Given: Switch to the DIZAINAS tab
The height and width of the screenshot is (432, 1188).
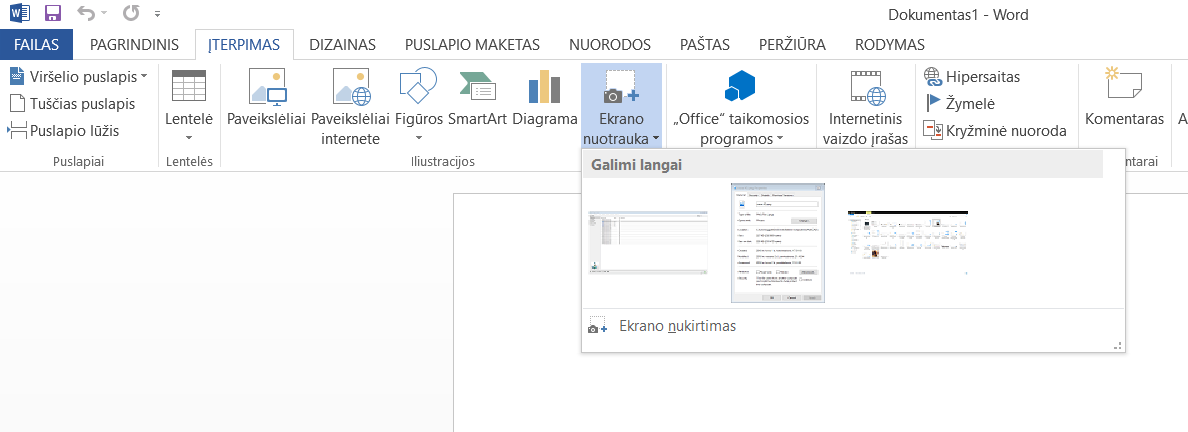Looking at the screenshot, I should [342, 45].
